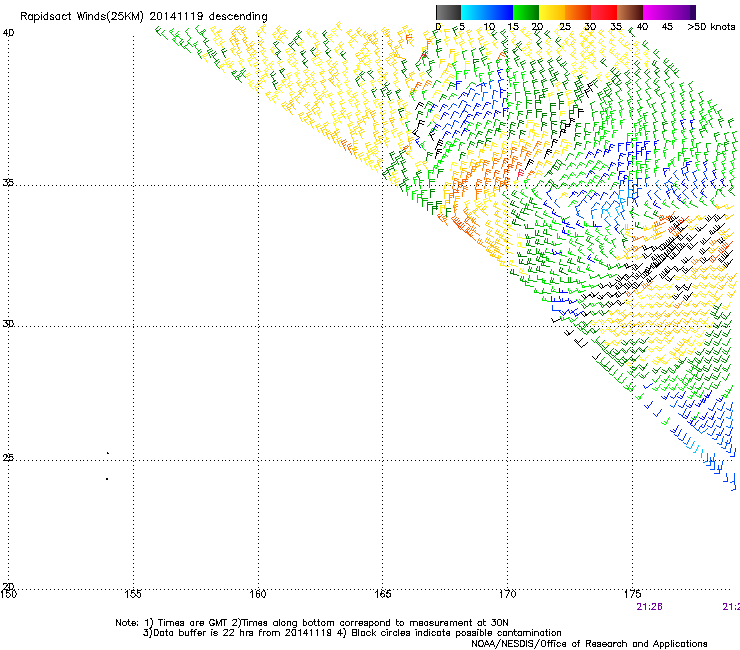Click the chart title "Rapidsact Winds(25KM) 20141119 descending"
740x650 pixels.
pos(143,17)
